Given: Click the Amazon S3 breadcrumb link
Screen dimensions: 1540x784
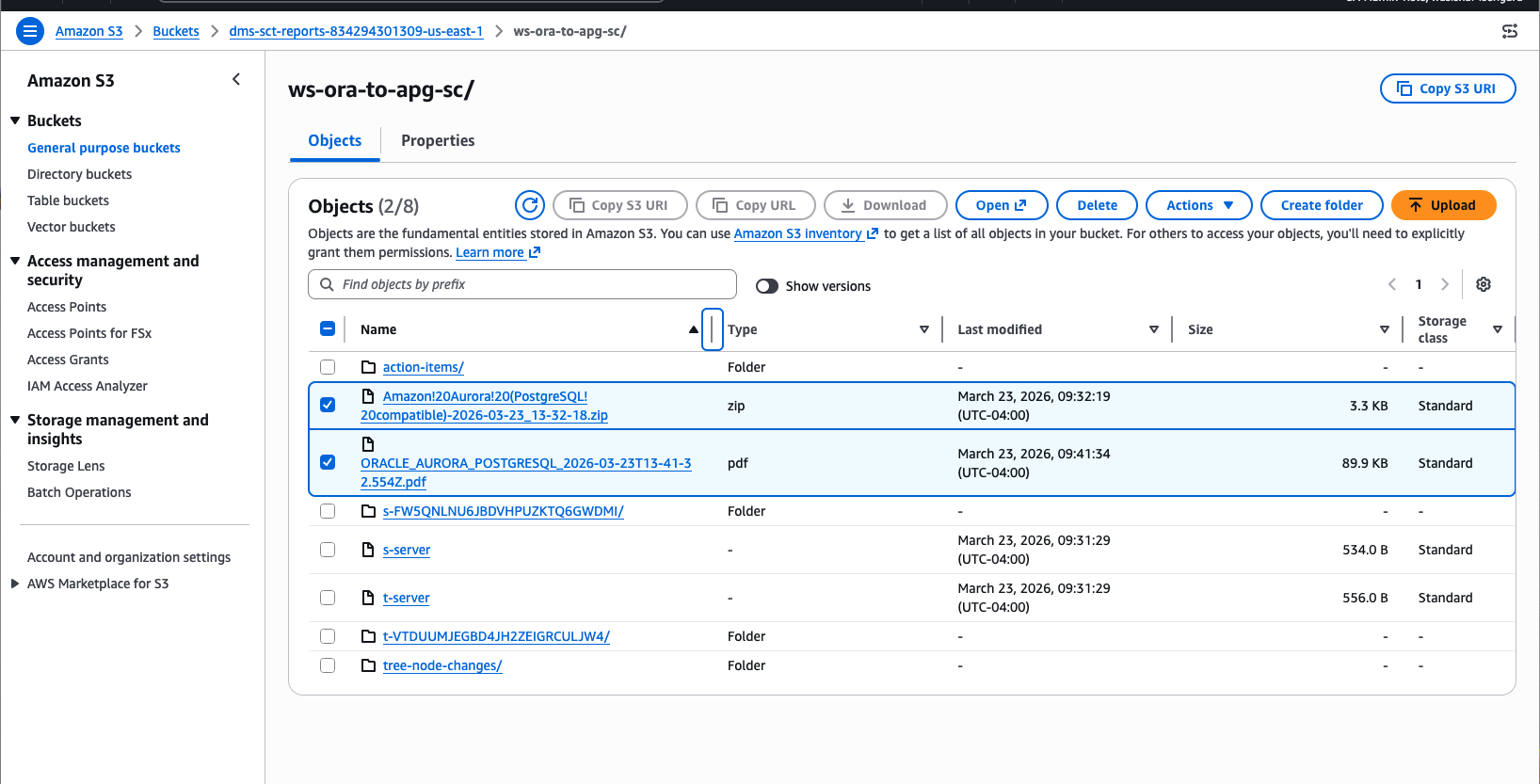Looking at the screenshot, I should click(x=88, y=31).
